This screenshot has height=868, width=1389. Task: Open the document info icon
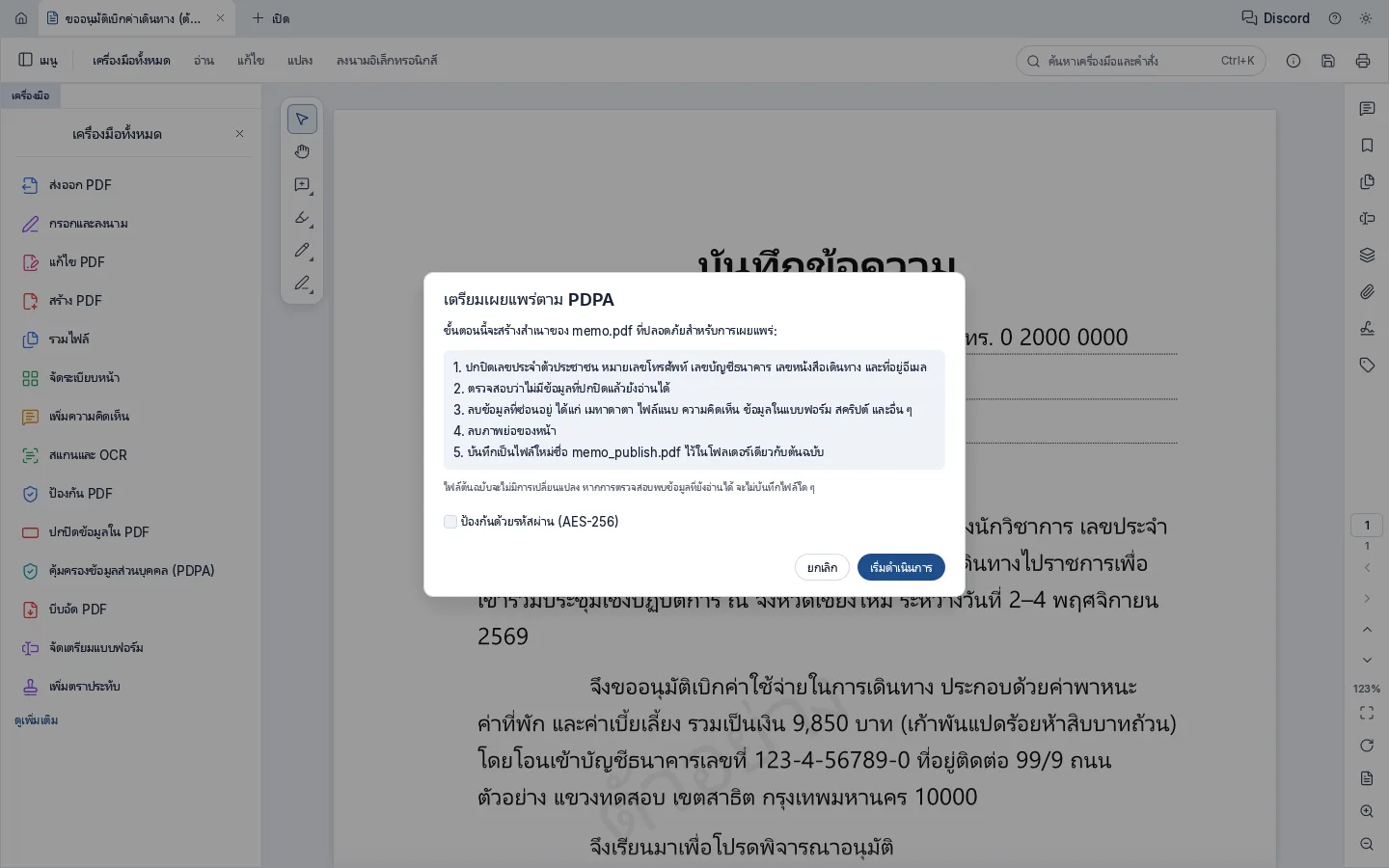click(x=1294, y=61)
